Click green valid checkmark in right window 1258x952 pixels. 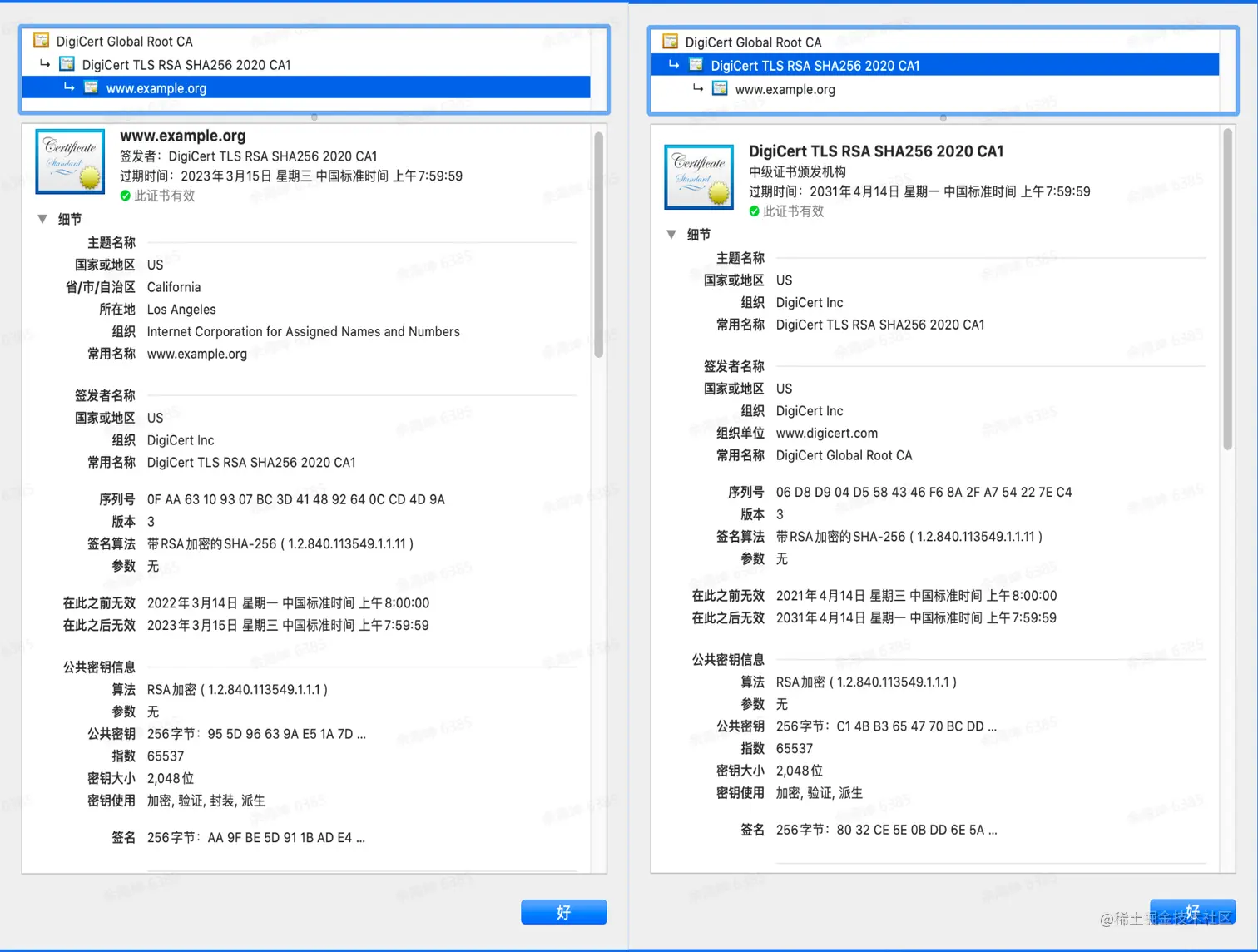(754, 211)
